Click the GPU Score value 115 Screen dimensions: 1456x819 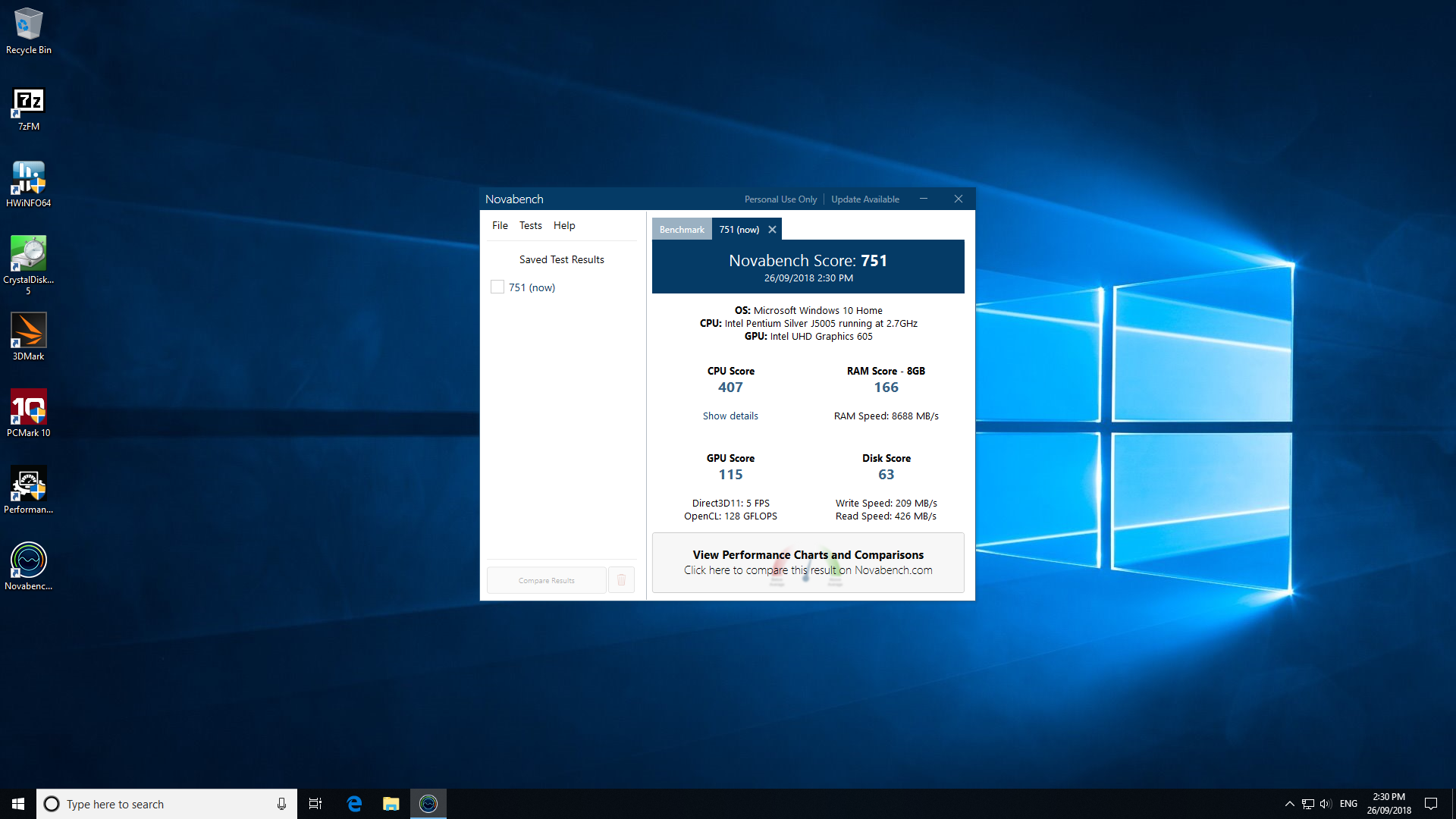click(x=730, y=475)
